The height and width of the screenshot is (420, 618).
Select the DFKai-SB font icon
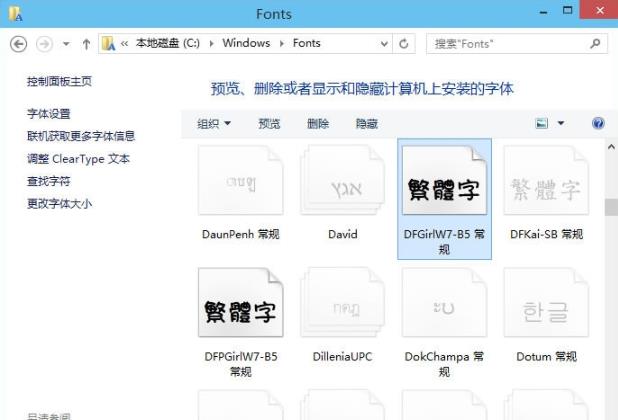tap(545, 182)
